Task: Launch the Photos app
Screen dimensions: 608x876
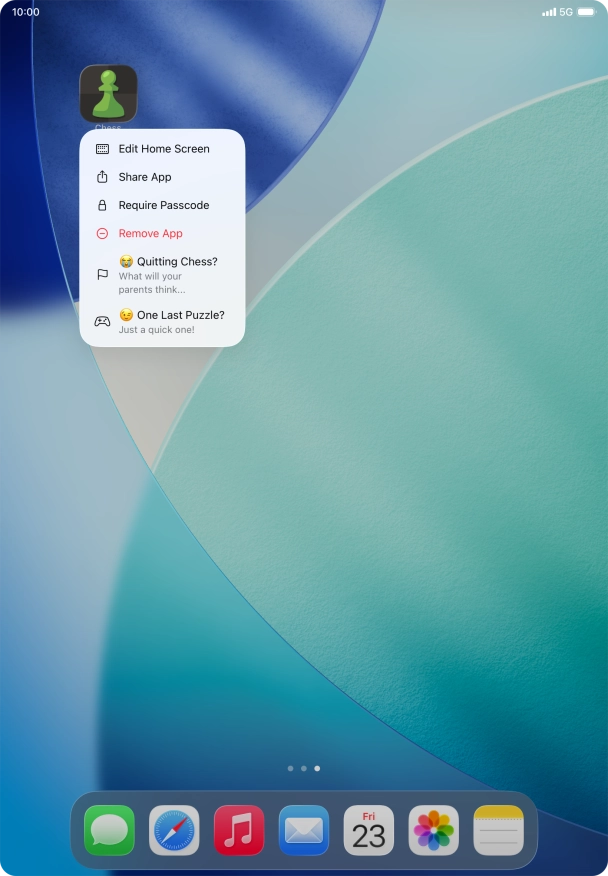Action: 434,830
